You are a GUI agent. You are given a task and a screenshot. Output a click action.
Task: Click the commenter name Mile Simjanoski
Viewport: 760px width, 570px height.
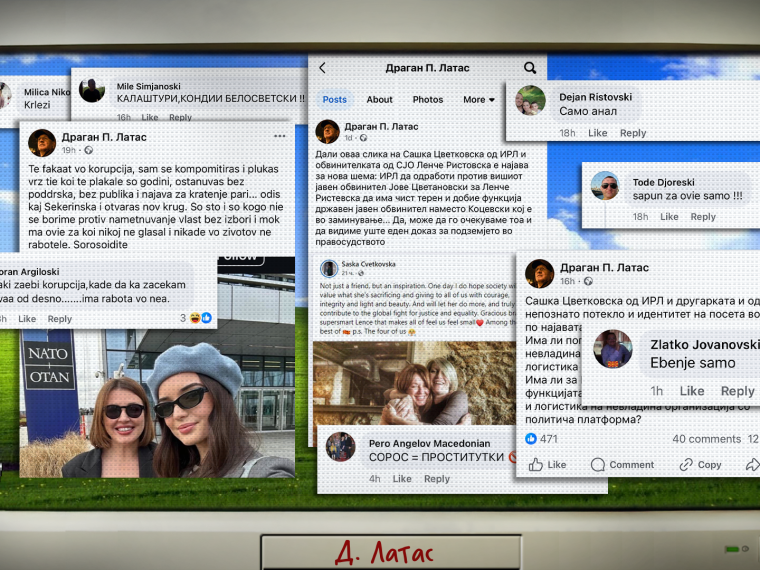coord(148,86)
